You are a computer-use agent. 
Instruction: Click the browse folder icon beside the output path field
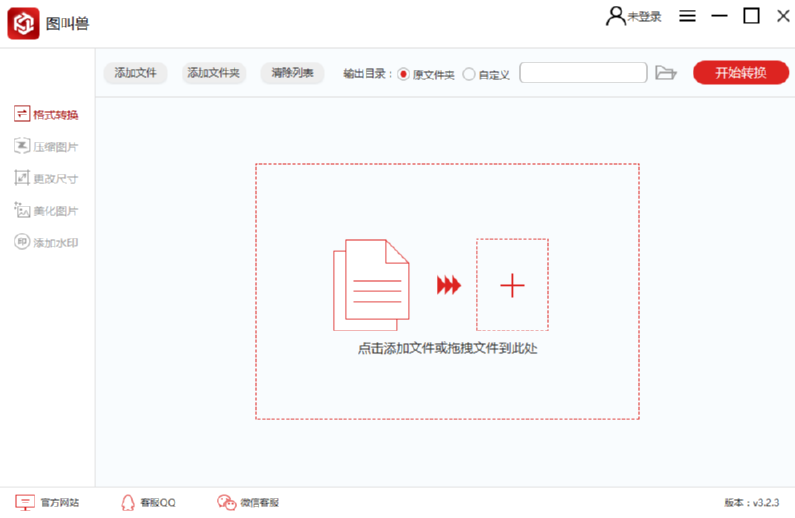666,72
